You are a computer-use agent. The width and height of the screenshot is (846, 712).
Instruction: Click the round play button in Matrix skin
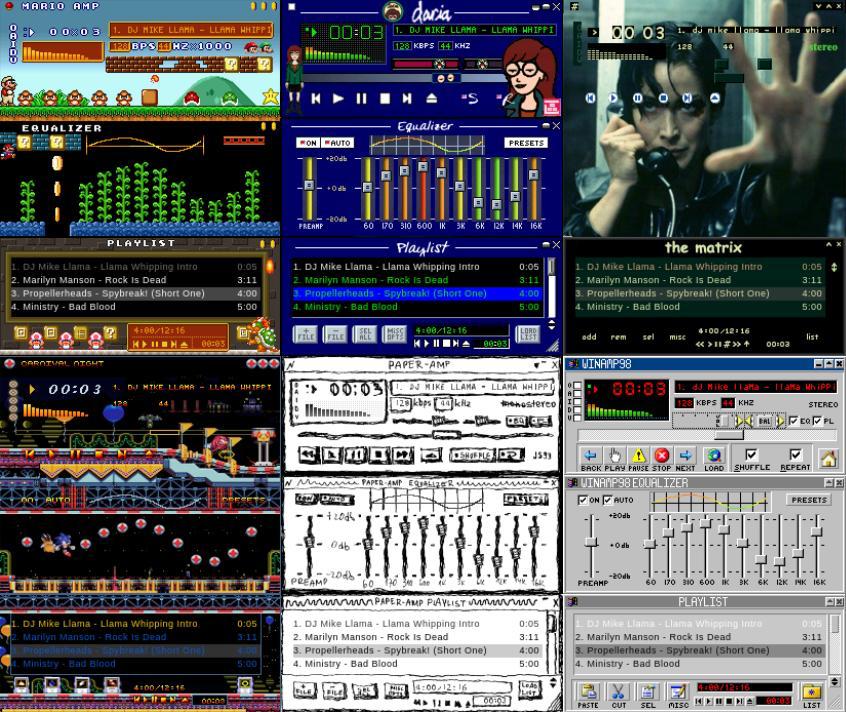pyautogui.click(x=613, y=98)
